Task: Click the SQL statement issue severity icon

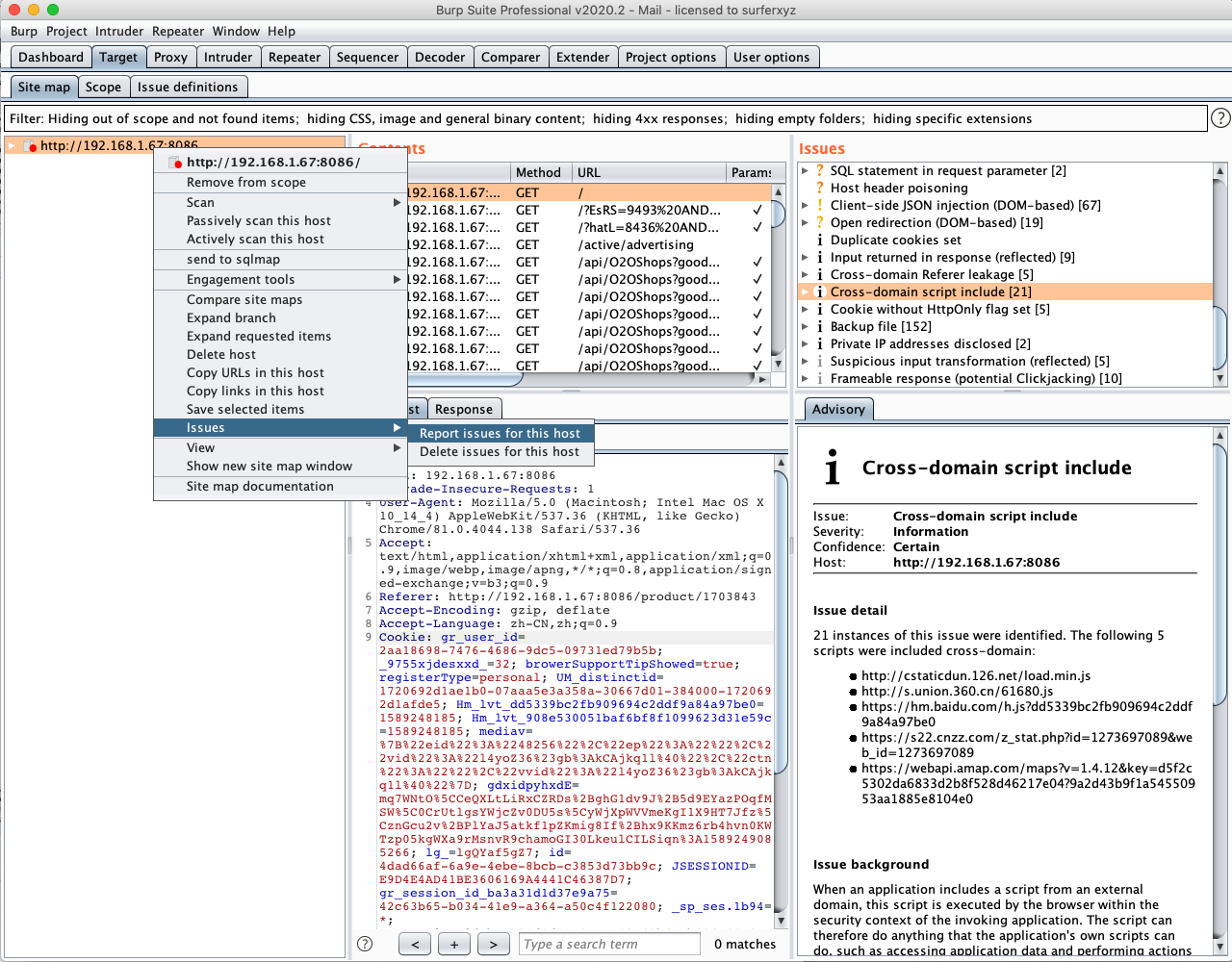Action: [x=820, y=170]
